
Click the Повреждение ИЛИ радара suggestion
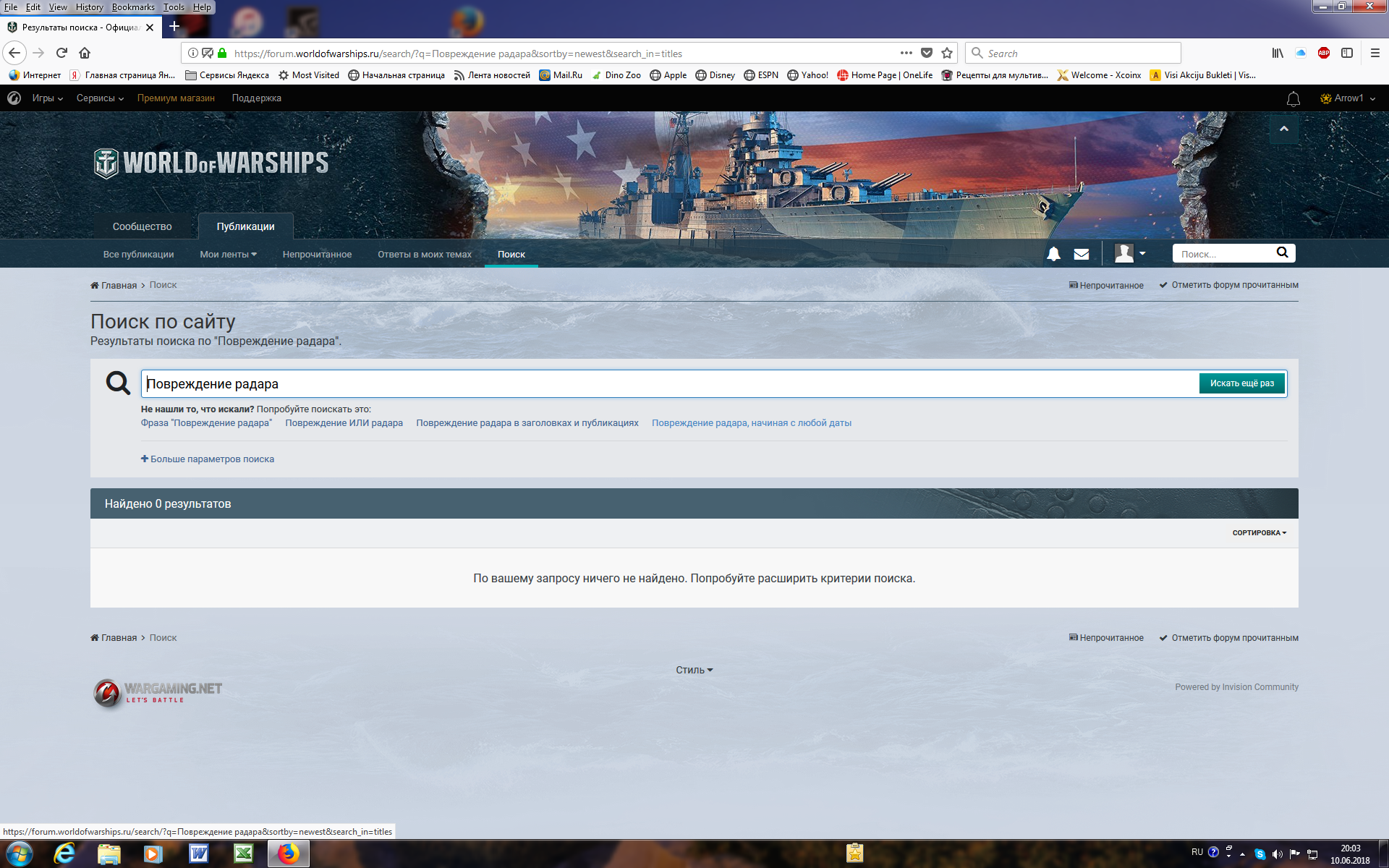(344, 422)
